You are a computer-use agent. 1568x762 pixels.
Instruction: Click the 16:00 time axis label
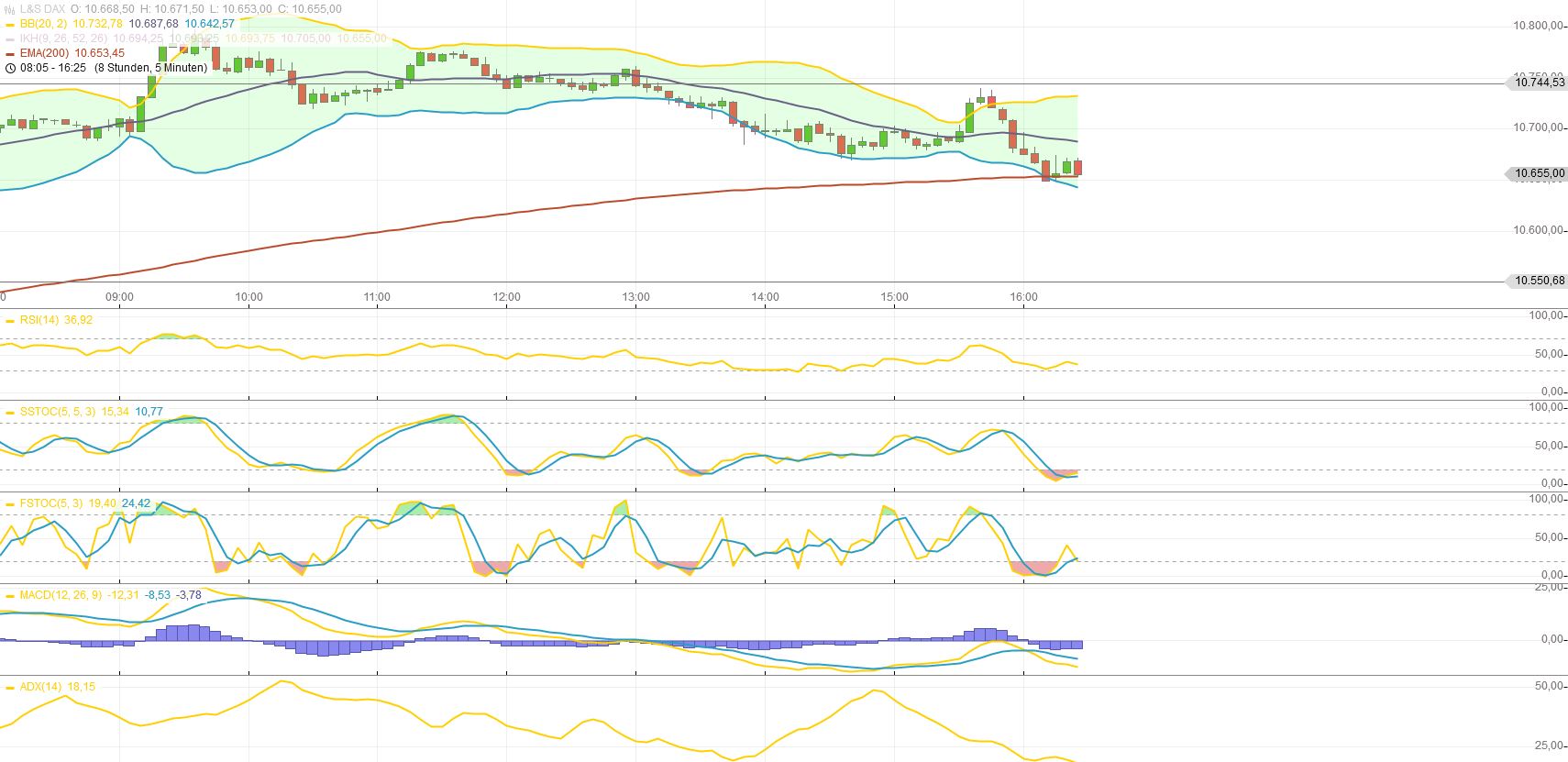1023,297
